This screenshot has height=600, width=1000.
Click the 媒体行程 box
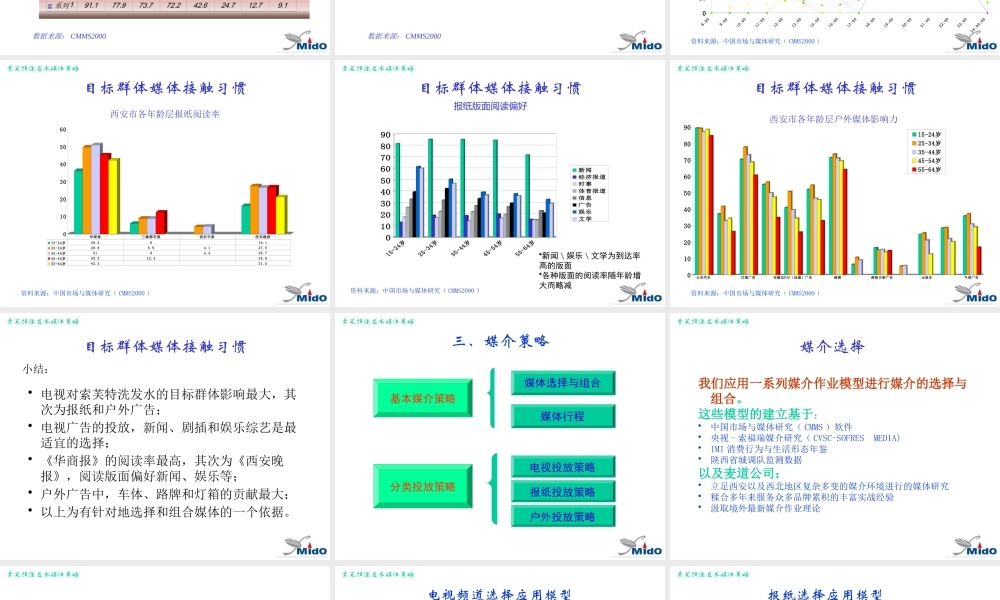point(563,416)
